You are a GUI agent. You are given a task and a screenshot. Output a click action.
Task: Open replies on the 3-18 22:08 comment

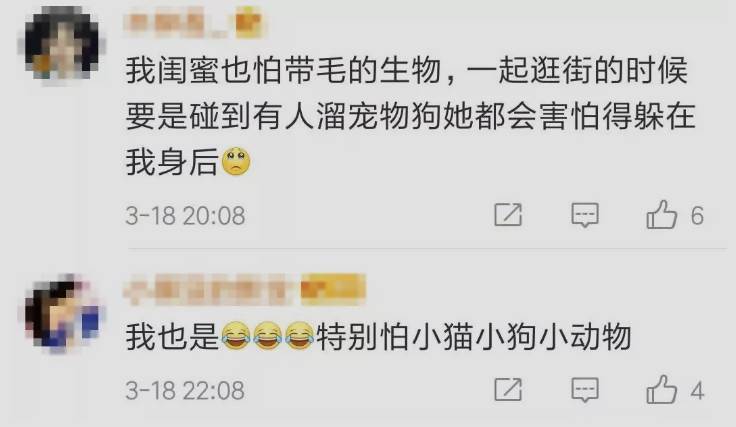tap(585, 390)
